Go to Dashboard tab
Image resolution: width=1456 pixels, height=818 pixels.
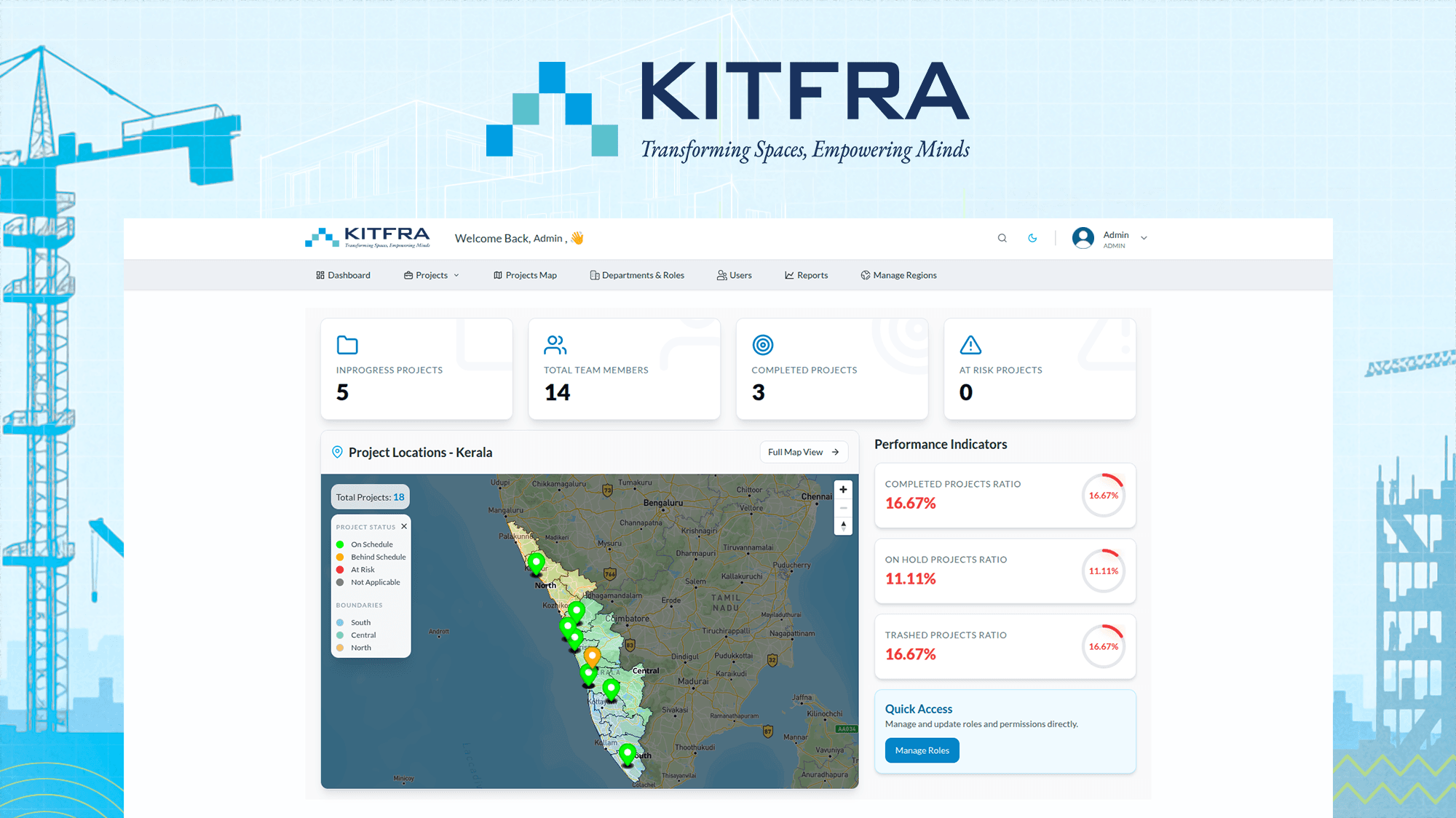[343, 276]
